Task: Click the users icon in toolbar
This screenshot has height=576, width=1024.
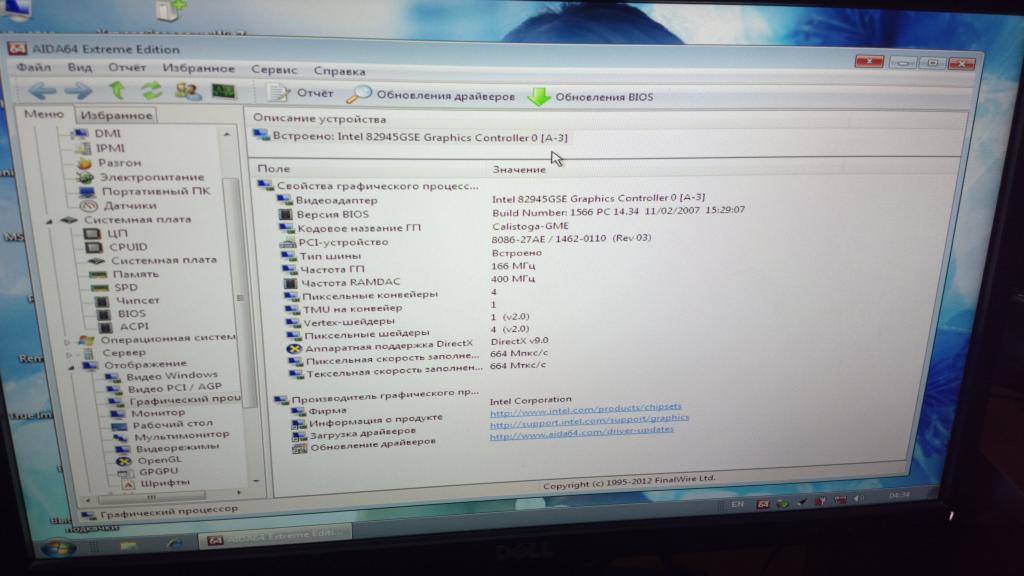Action: (187, 91)
